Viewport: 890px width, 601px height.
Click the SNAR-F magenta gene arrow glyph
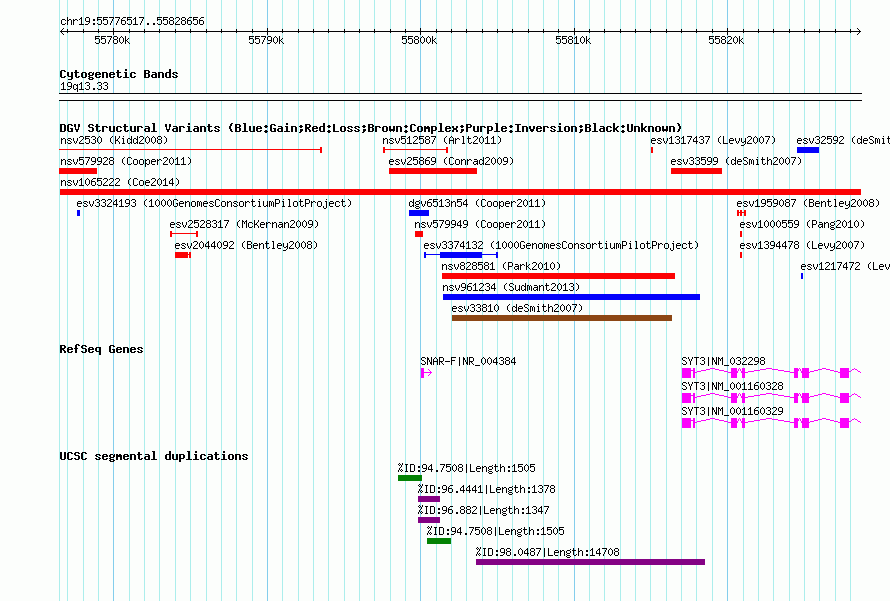click(x=426, y=373)
